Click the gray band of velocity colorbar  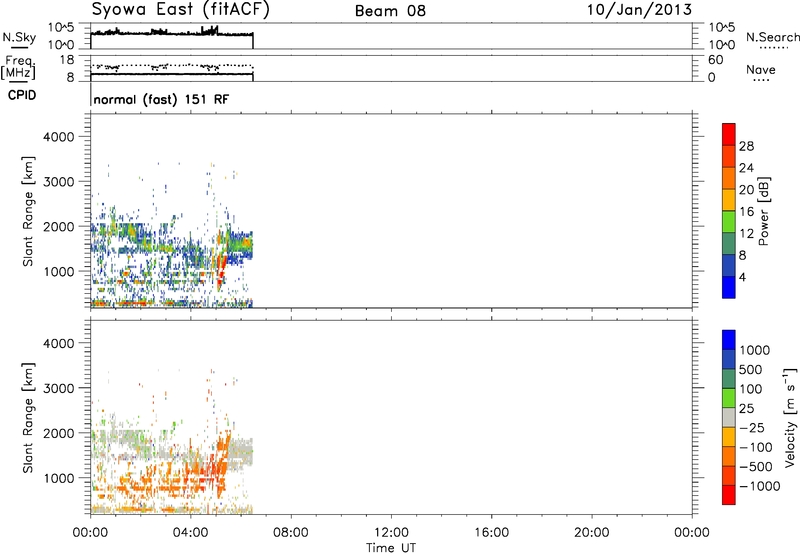point(729,417)
